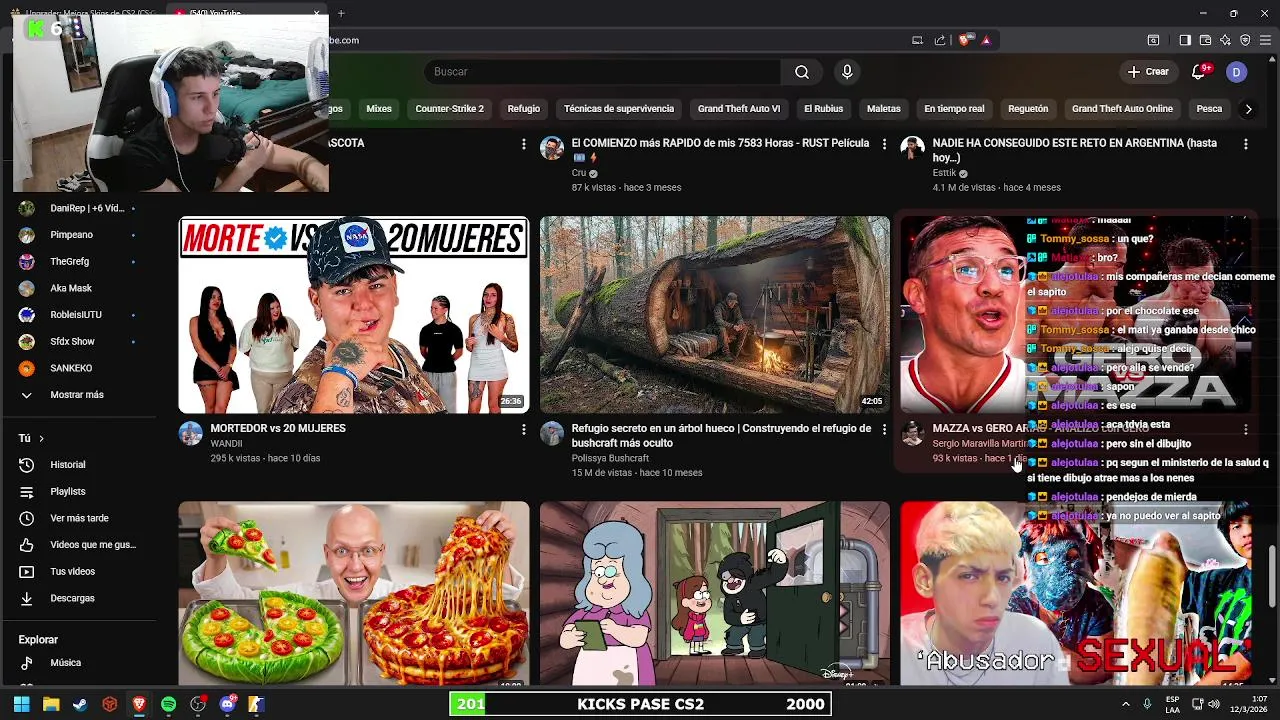Open more options for El COMIENZO más RAPIDO video
1280x720 pixels.
click(884, 144)
